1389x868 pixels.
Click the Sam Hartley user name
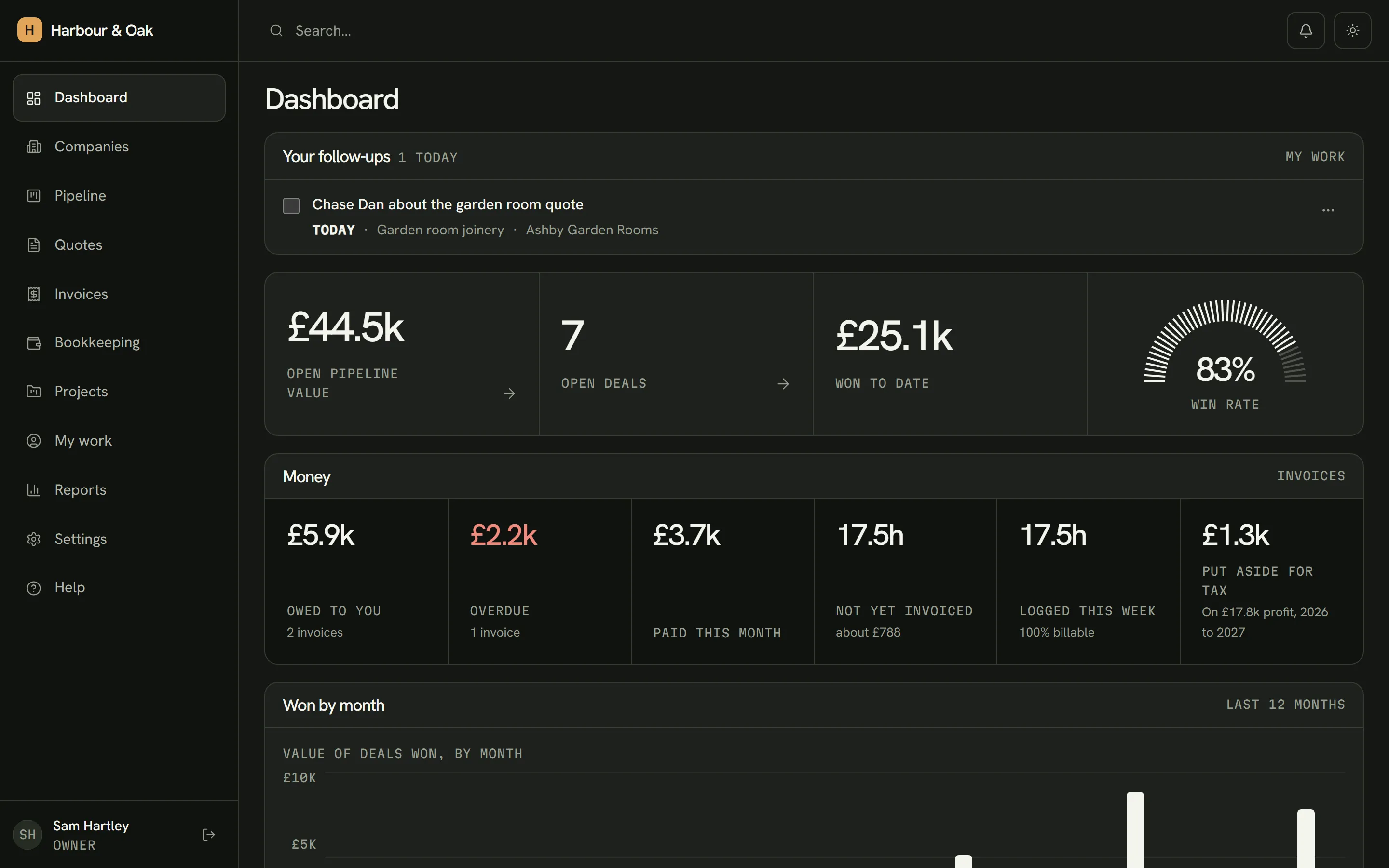coord(91,826)
